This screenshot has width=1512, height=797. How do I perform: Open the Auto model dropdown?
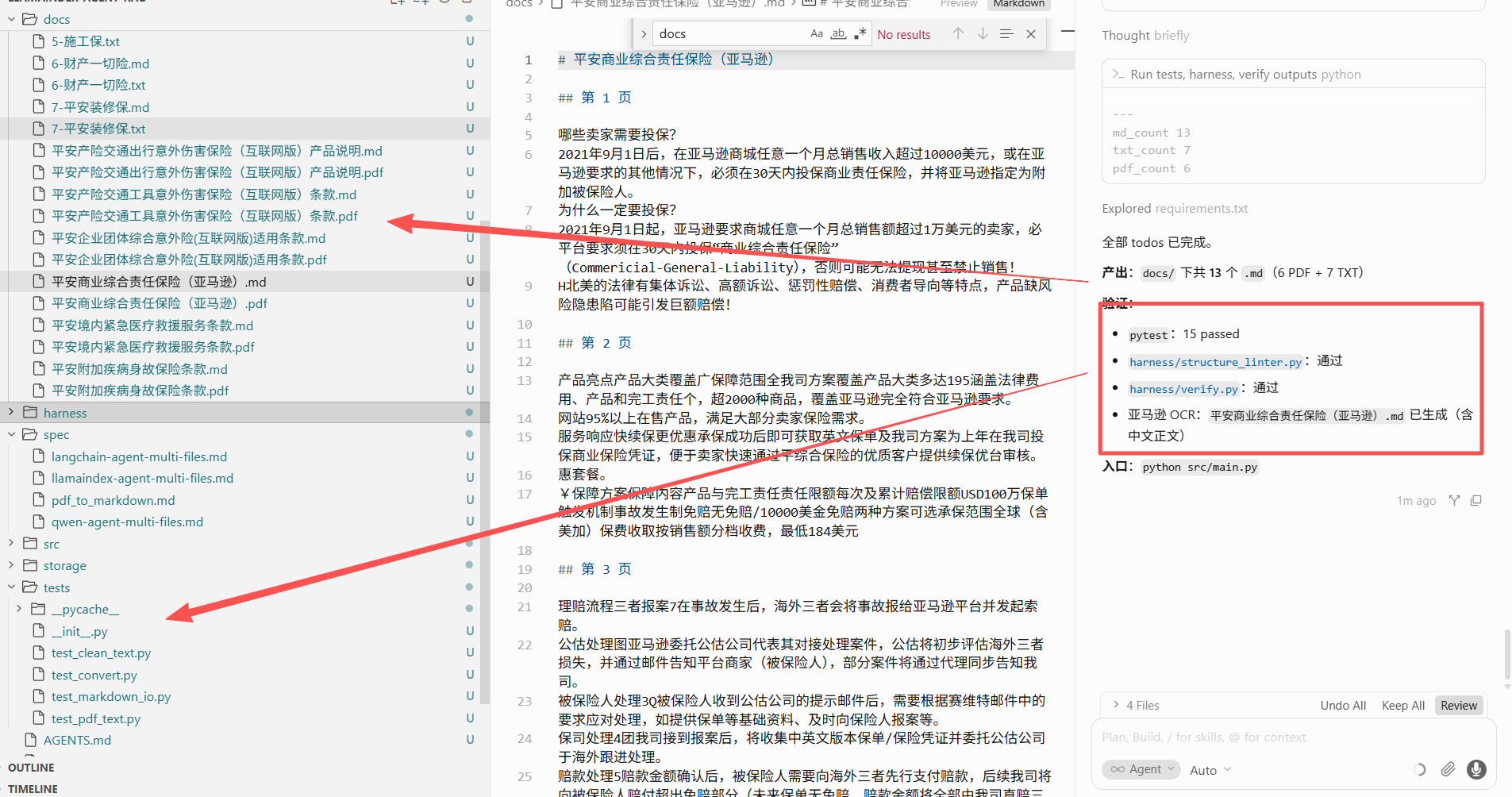pyautogui.click(x=1210, y=770)
